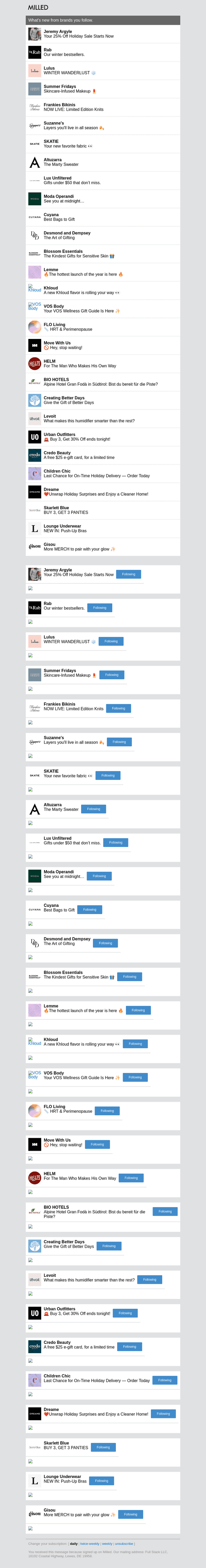Toggle Following for Moda Operandi
206x1568 pixels.
coord(99,876)
